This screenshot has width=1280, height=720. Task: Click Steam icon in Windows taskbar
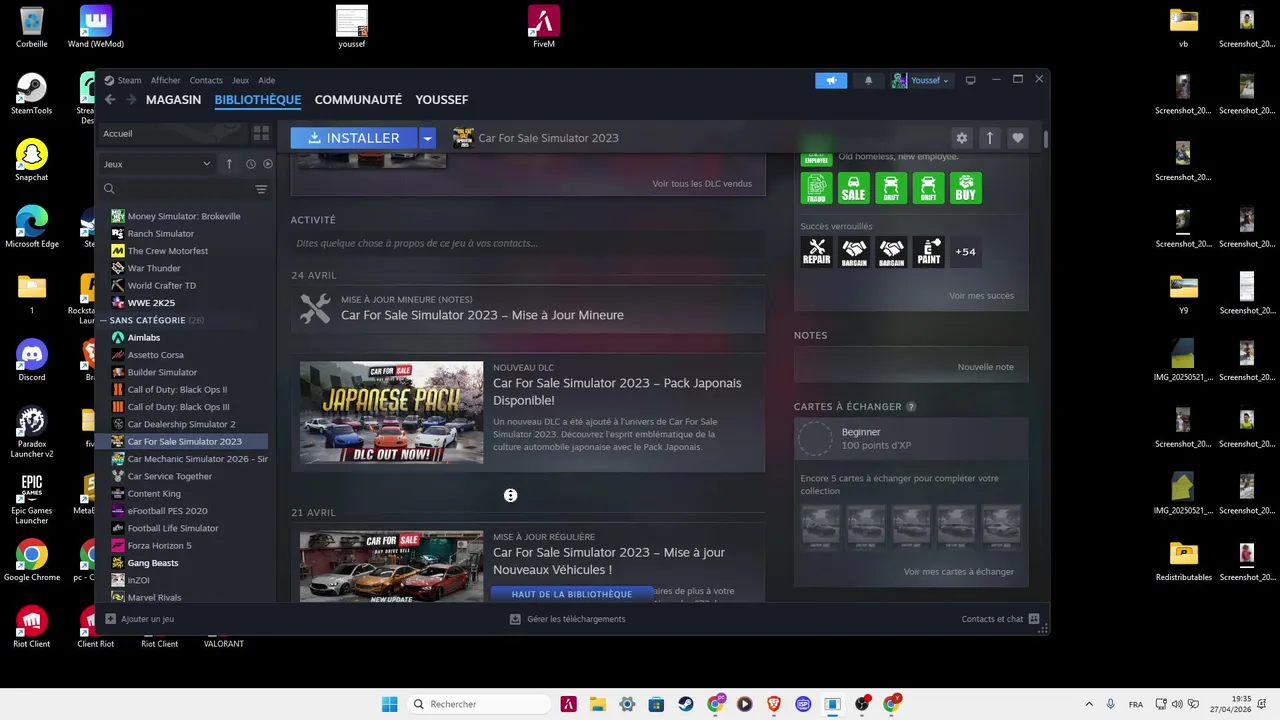click(x=686, y=704)
